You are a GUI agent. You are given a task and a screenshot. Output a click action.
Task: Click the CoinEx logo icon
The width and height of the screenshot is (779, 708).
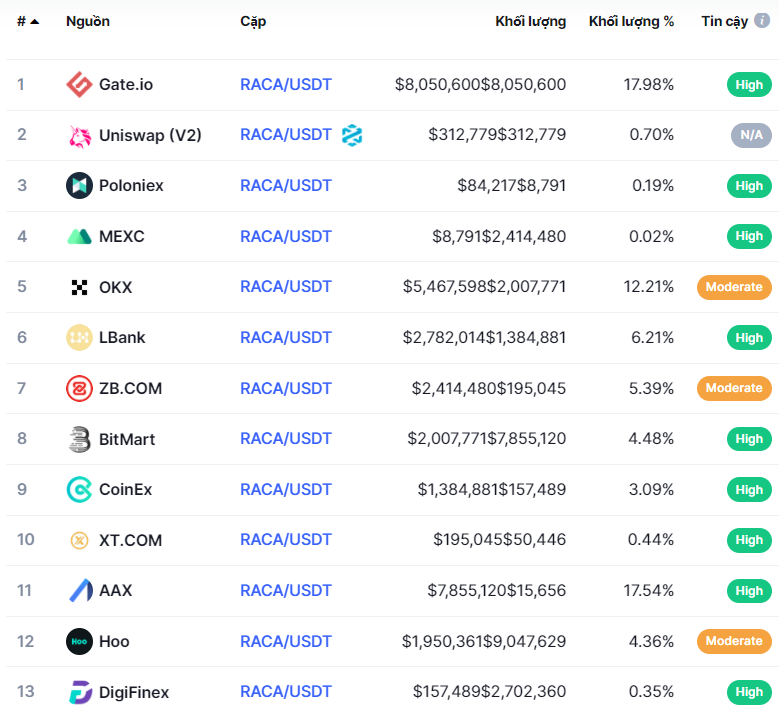[79, 489]
